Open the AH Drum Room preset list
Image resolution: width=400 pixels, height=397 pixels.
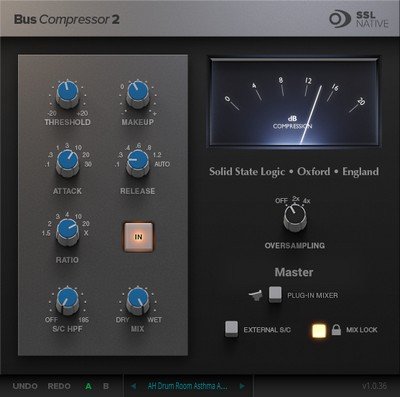point(187,386)
